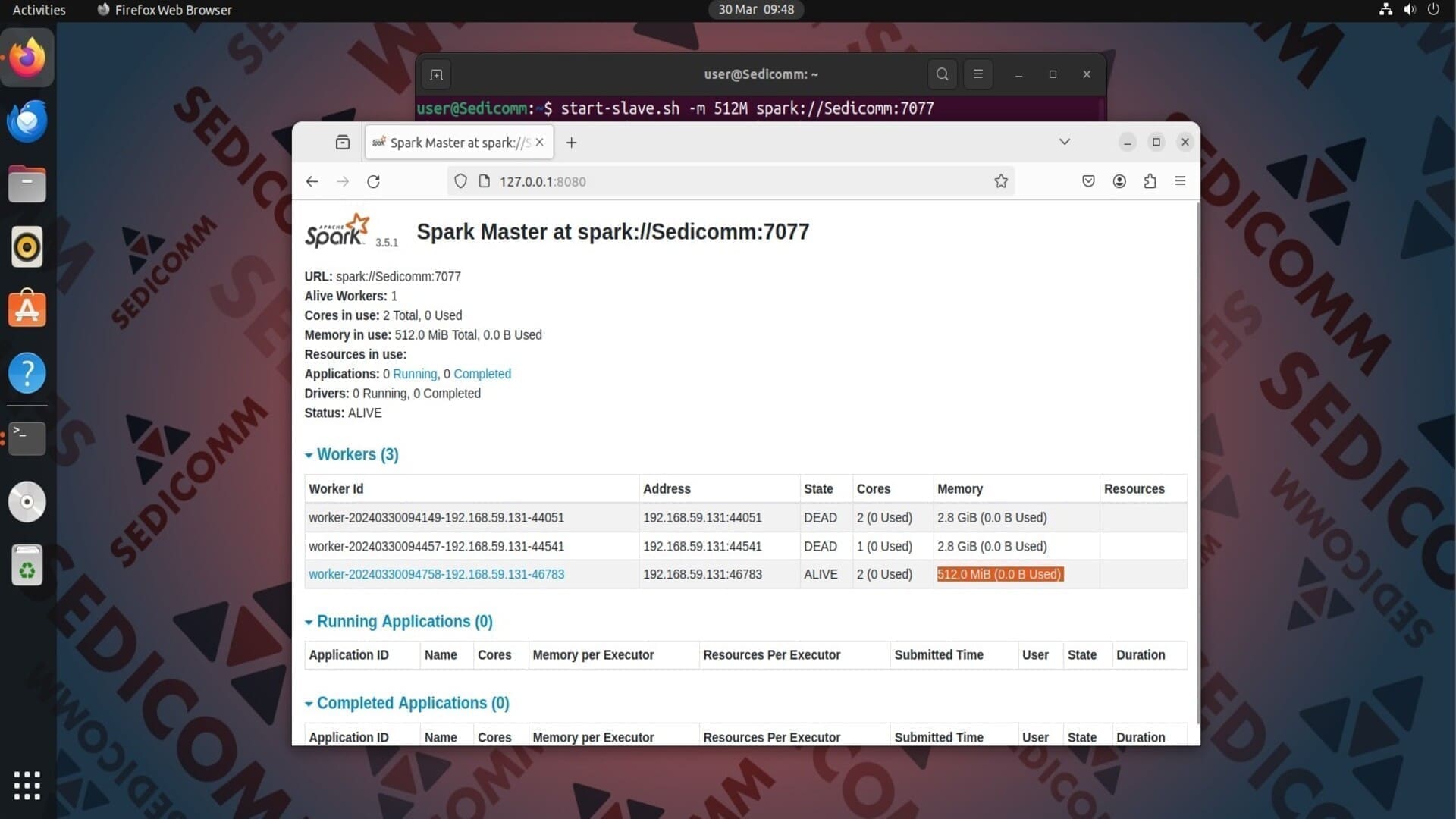The height and width of the screenshot is (819, 1456).
Task: Click the Running applications link
Action: tap(415, 375)
